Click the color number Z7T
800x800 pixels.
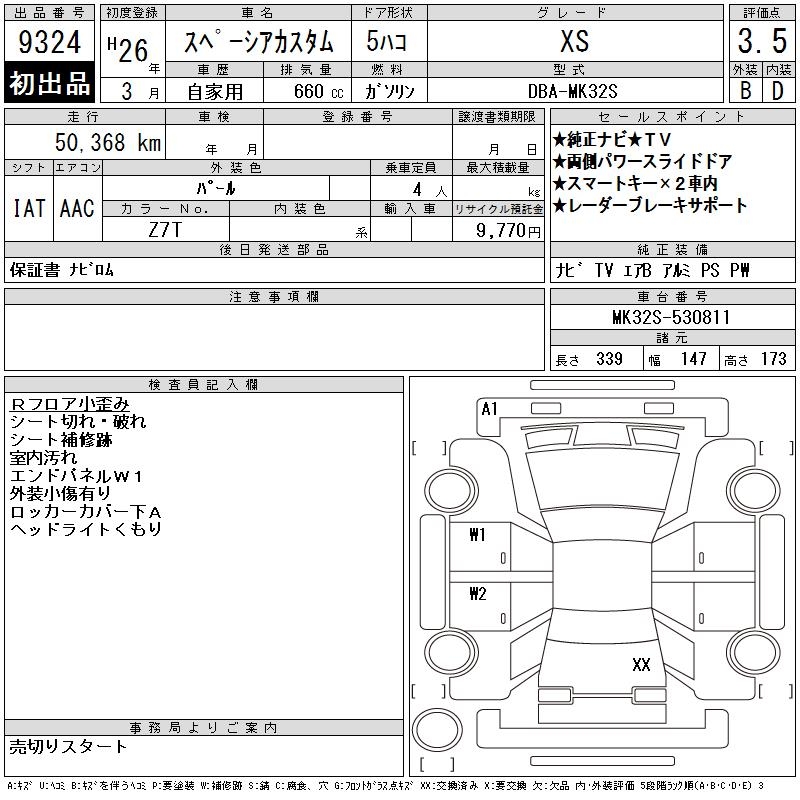tap(165, 230)
